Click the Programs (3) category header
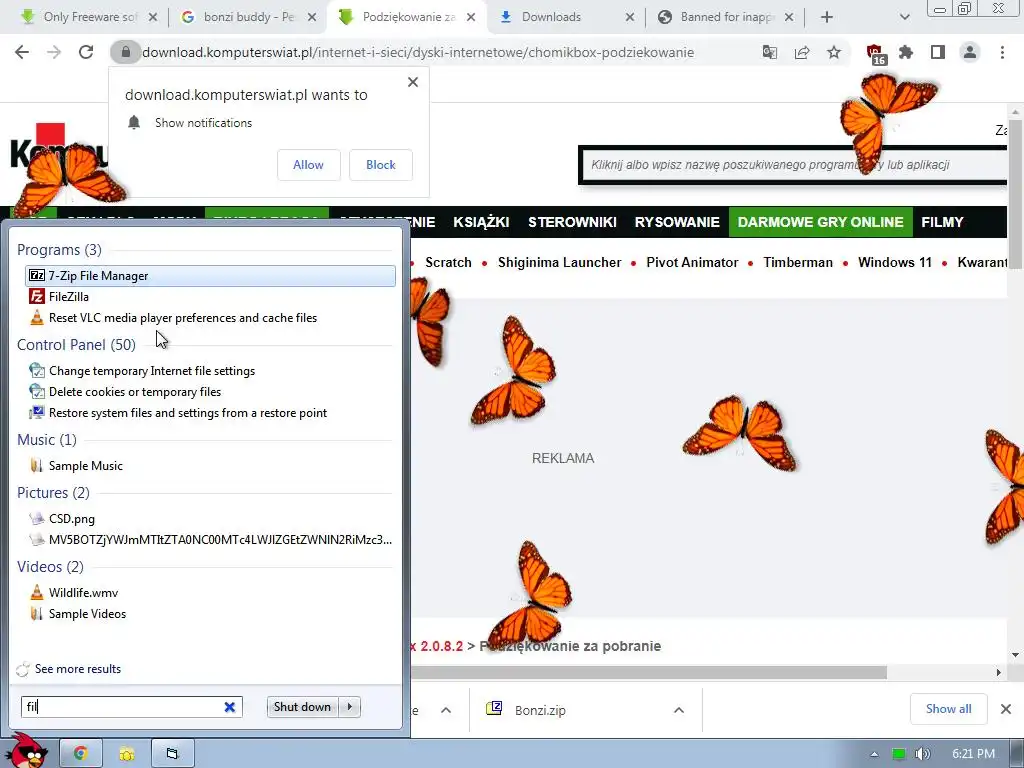 click(59, 249)
